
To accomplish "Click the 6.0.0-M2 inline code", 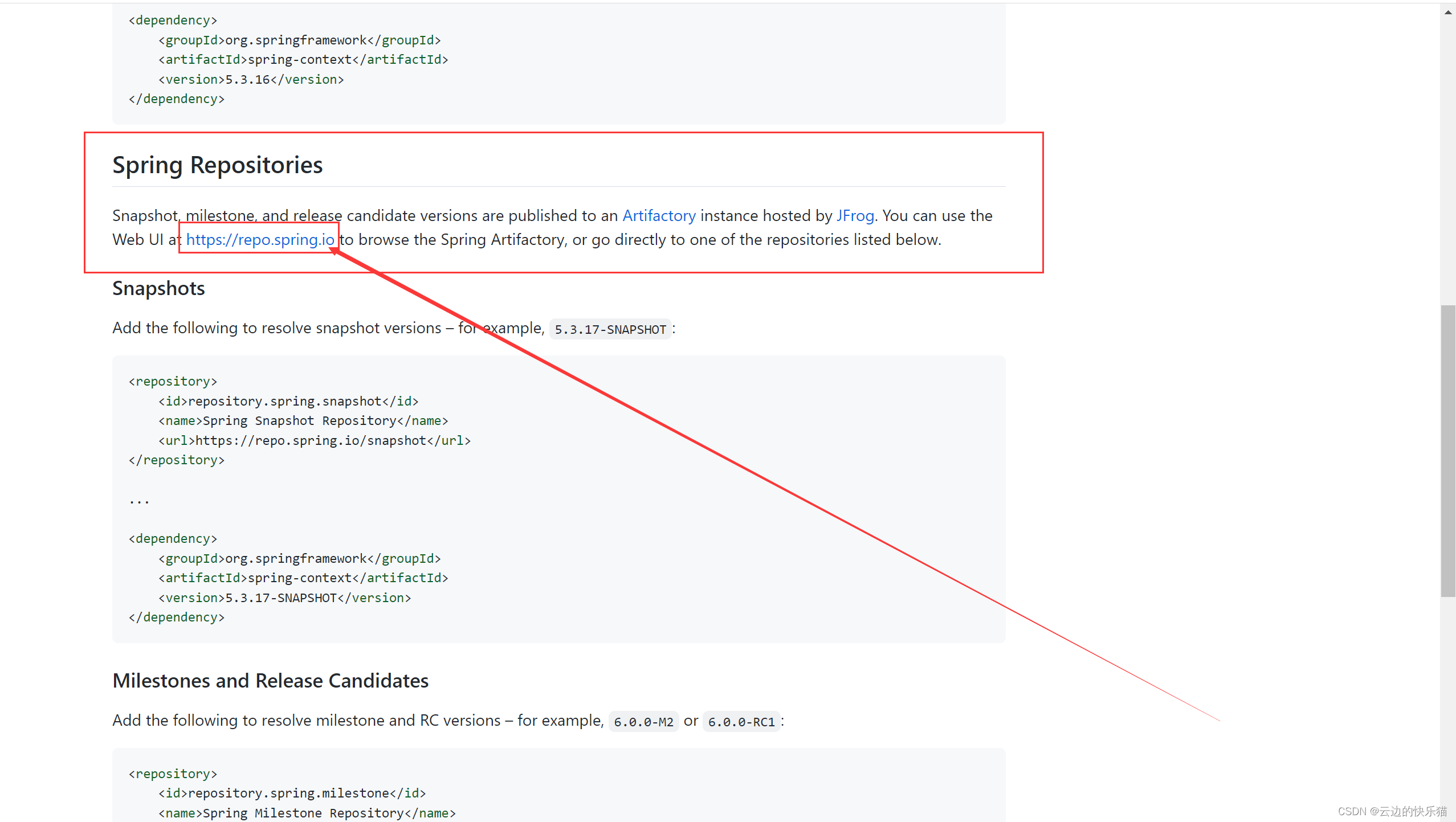I will [x=643, y=722].
